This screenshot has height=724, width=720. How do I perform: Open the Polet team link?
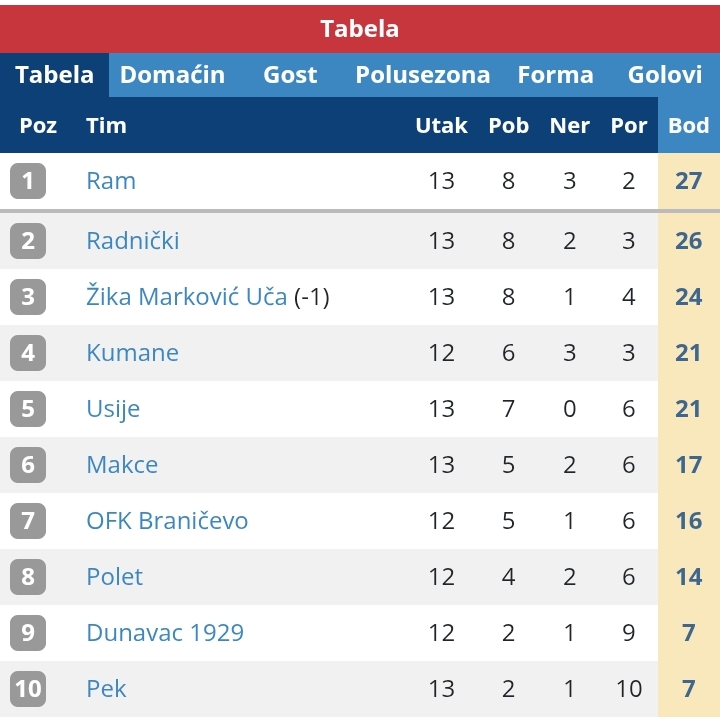(x=115, y=577)
